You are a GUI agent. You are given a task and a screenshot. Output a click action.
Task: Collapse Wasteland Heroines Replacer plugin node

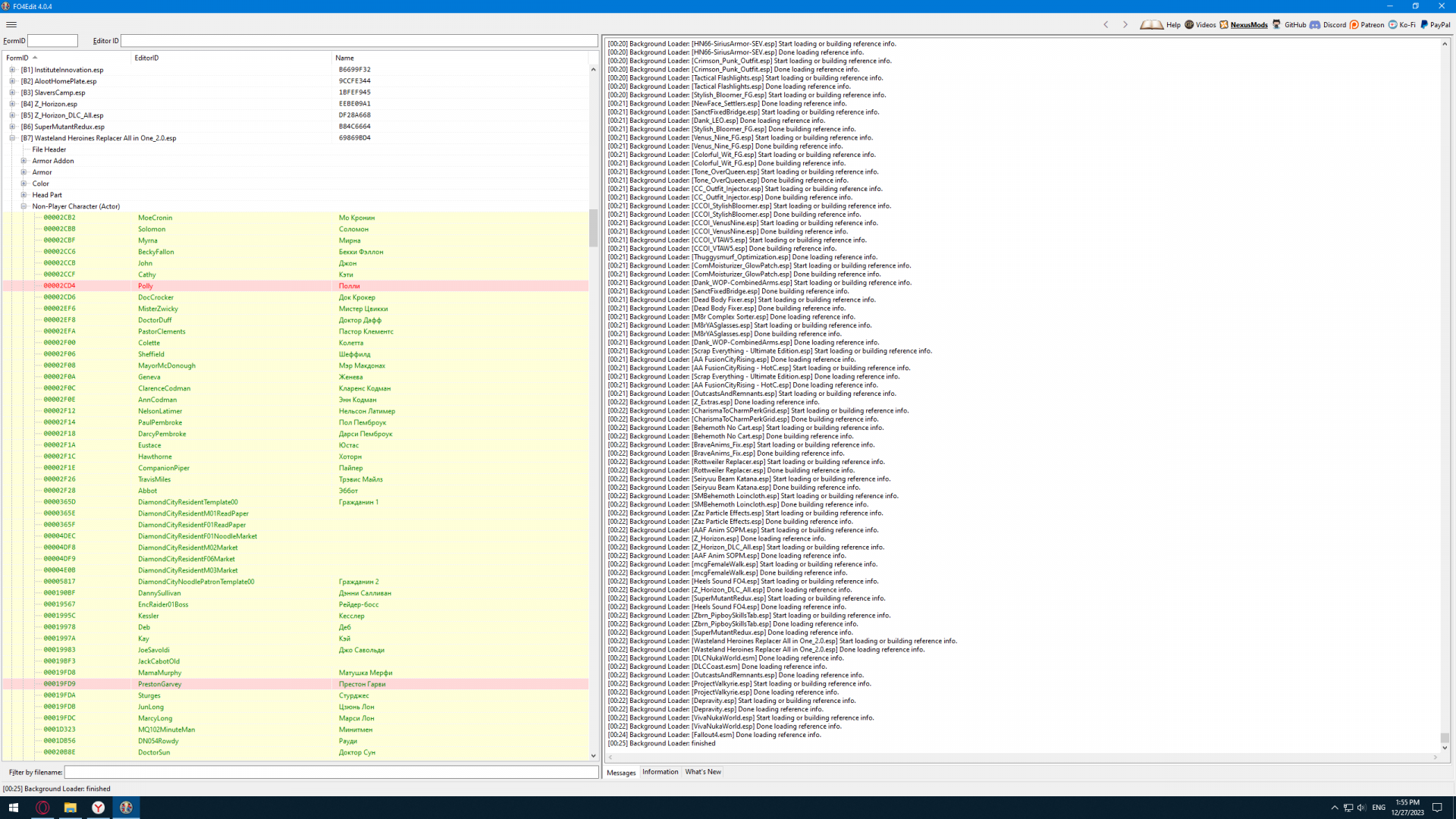tap(12, 138)
